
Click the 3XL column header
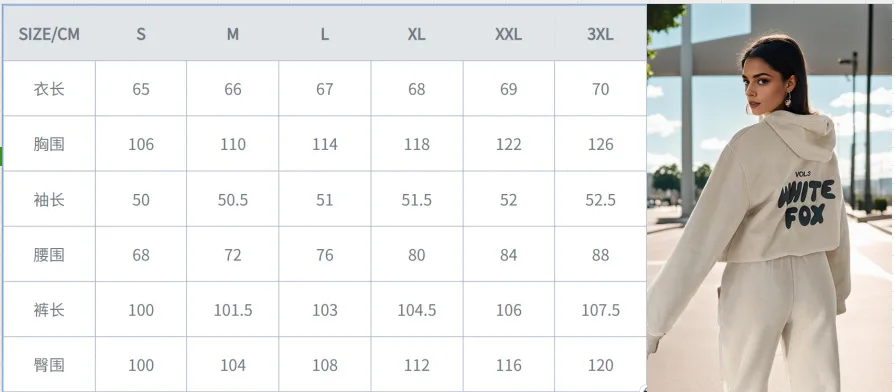[x=600, y=34]
